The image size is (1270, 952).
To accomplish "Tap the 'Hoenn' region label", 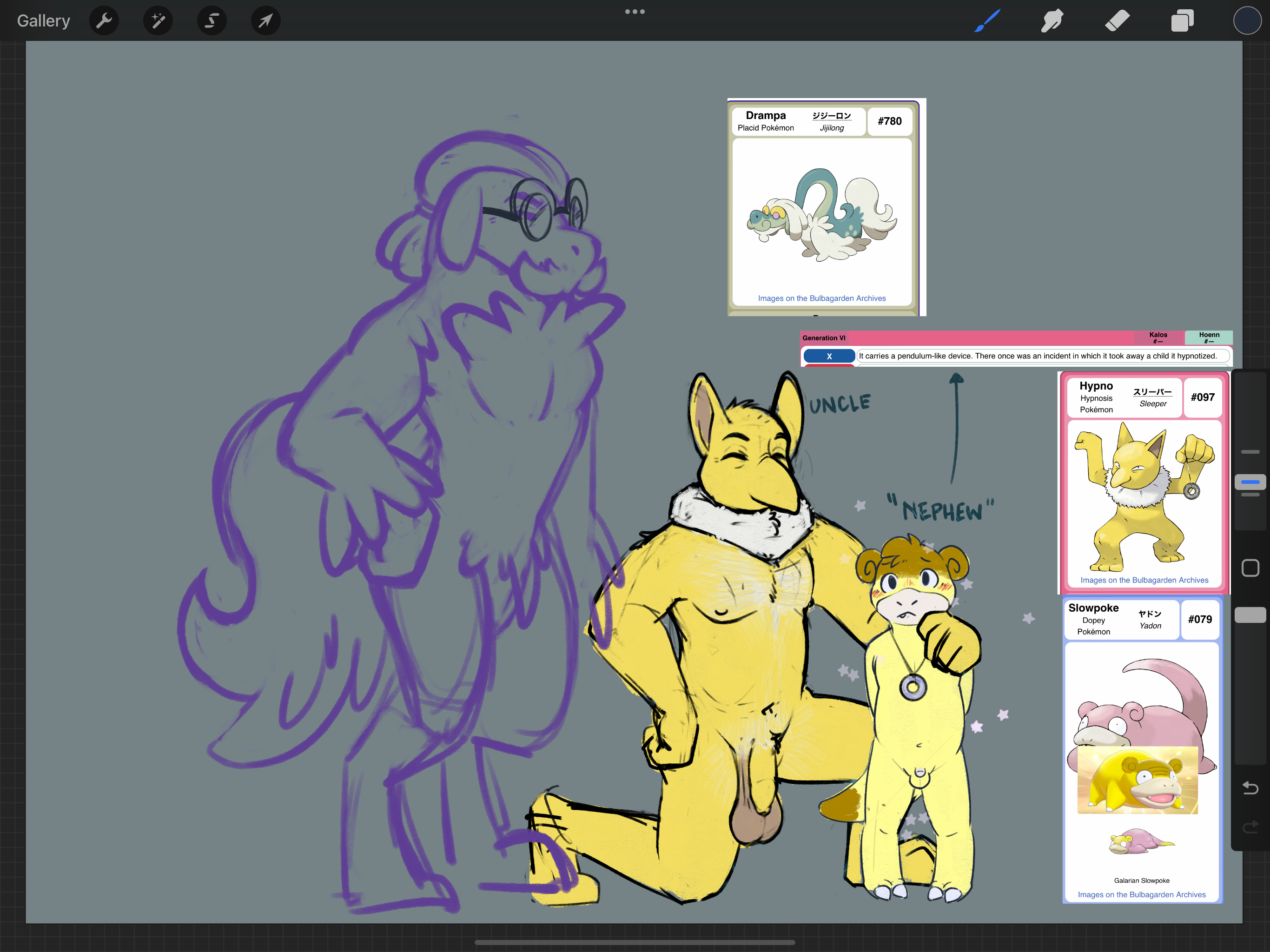I will pos(1209,335).
